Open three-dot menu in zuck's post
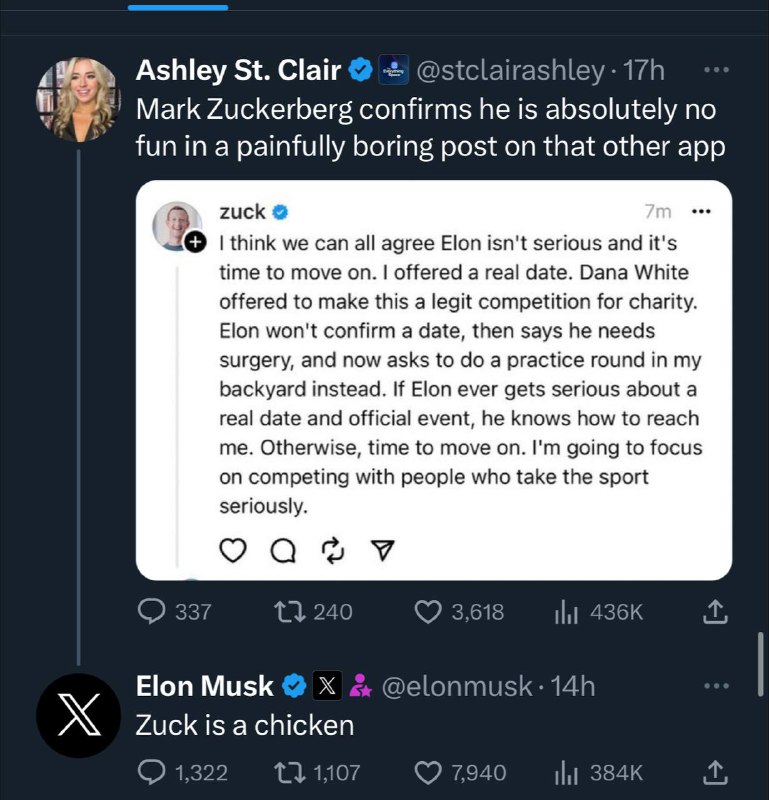Screen dimensions: 769x800 701,212
